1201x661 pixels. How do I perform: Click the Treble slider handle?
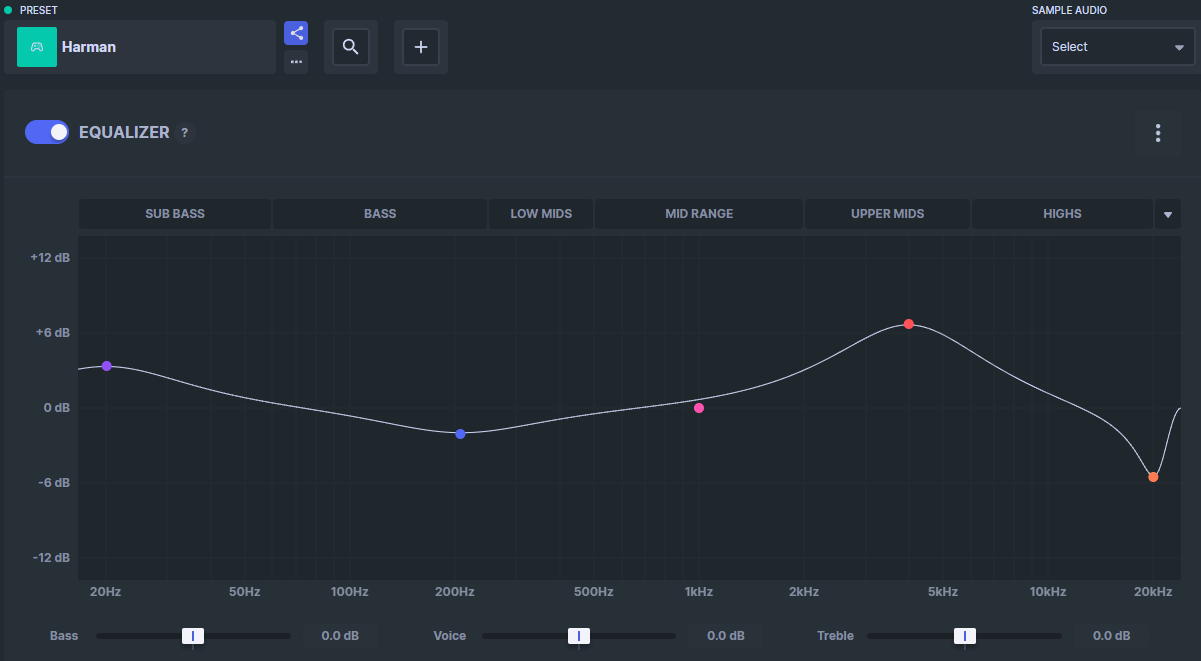tap(965, 636)
